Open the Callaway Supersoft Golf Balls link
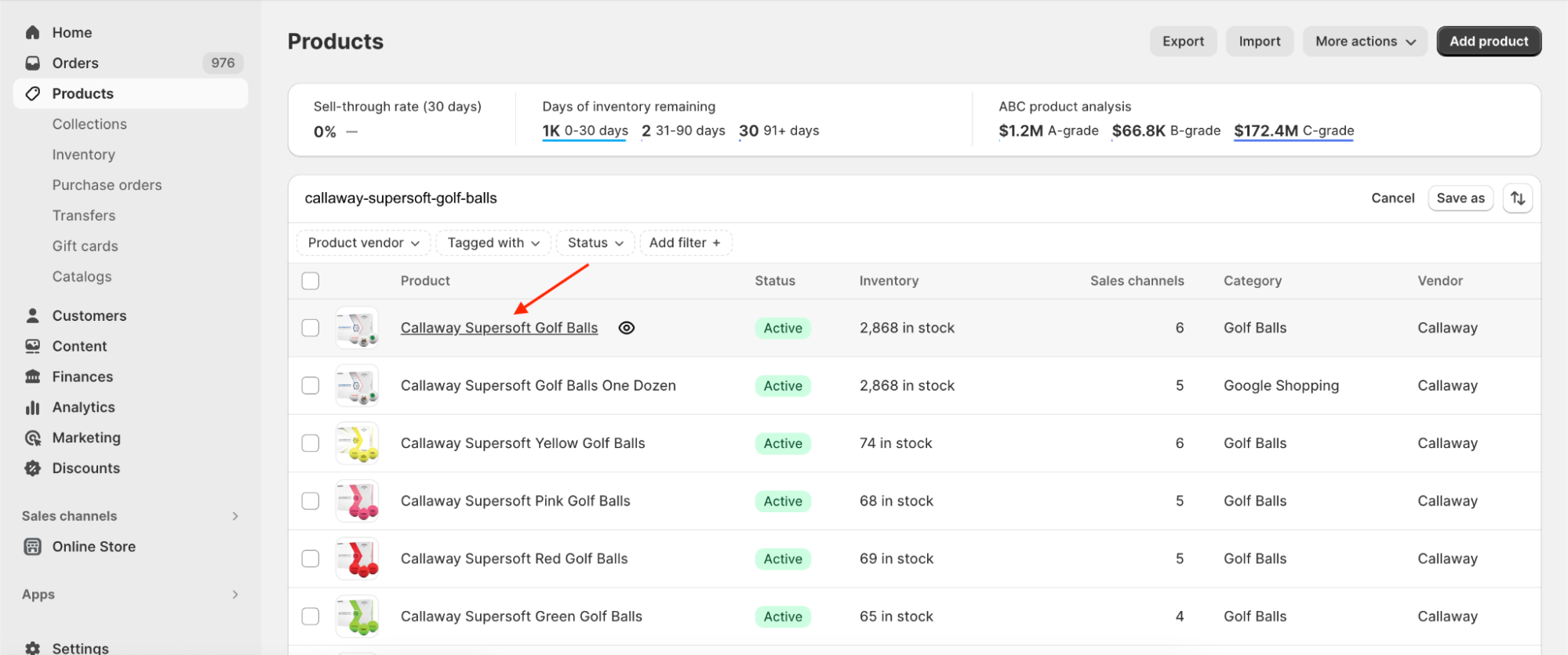This screenshot has height=655, width=1568. (x=499, y=328)
